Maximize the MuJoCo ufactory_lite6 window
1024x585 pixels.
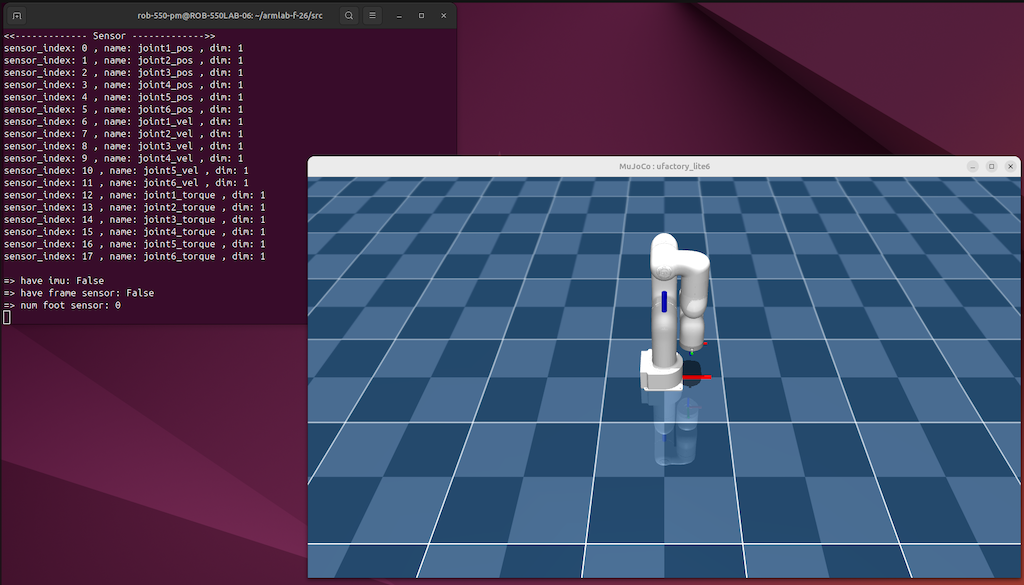991,166
